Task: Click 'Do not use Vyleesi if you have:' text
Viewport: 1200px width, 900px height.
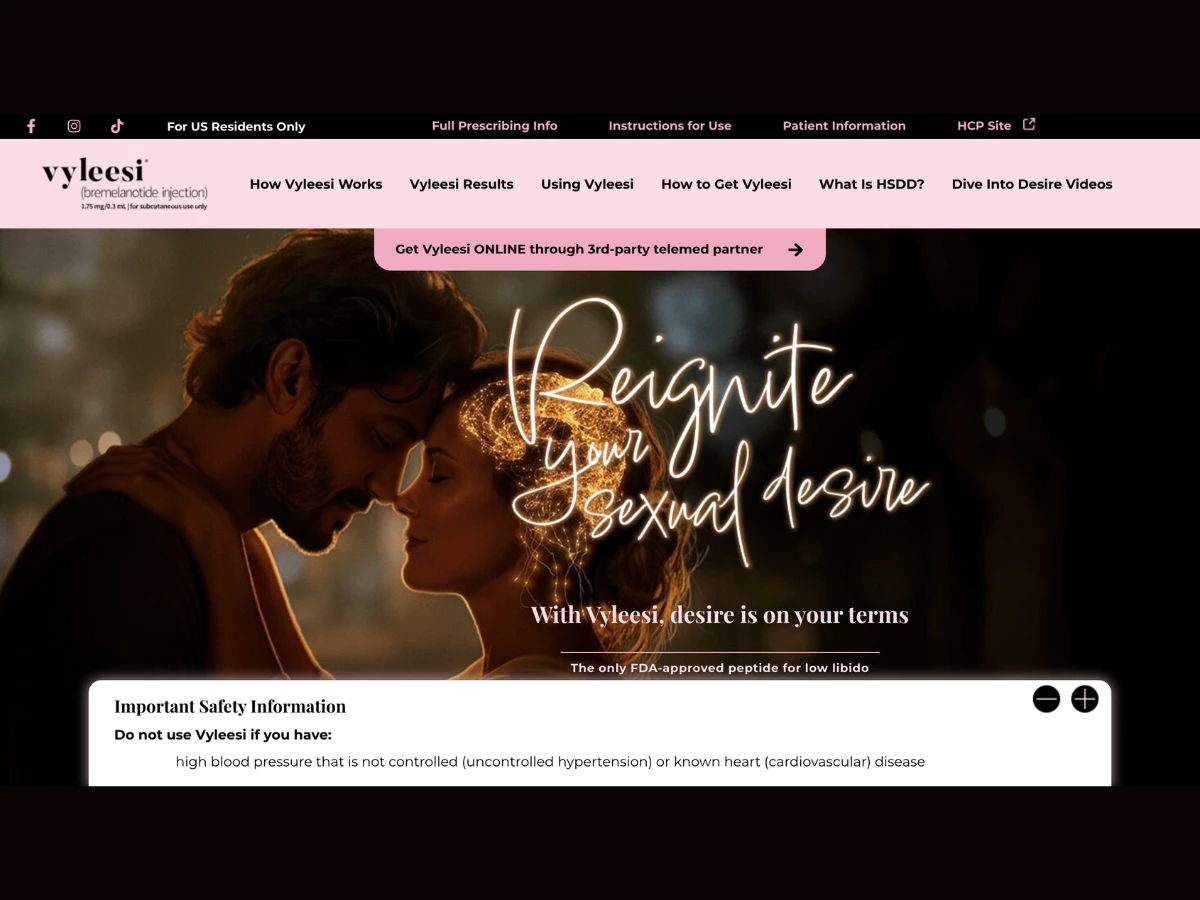Action: coord(223,735)
